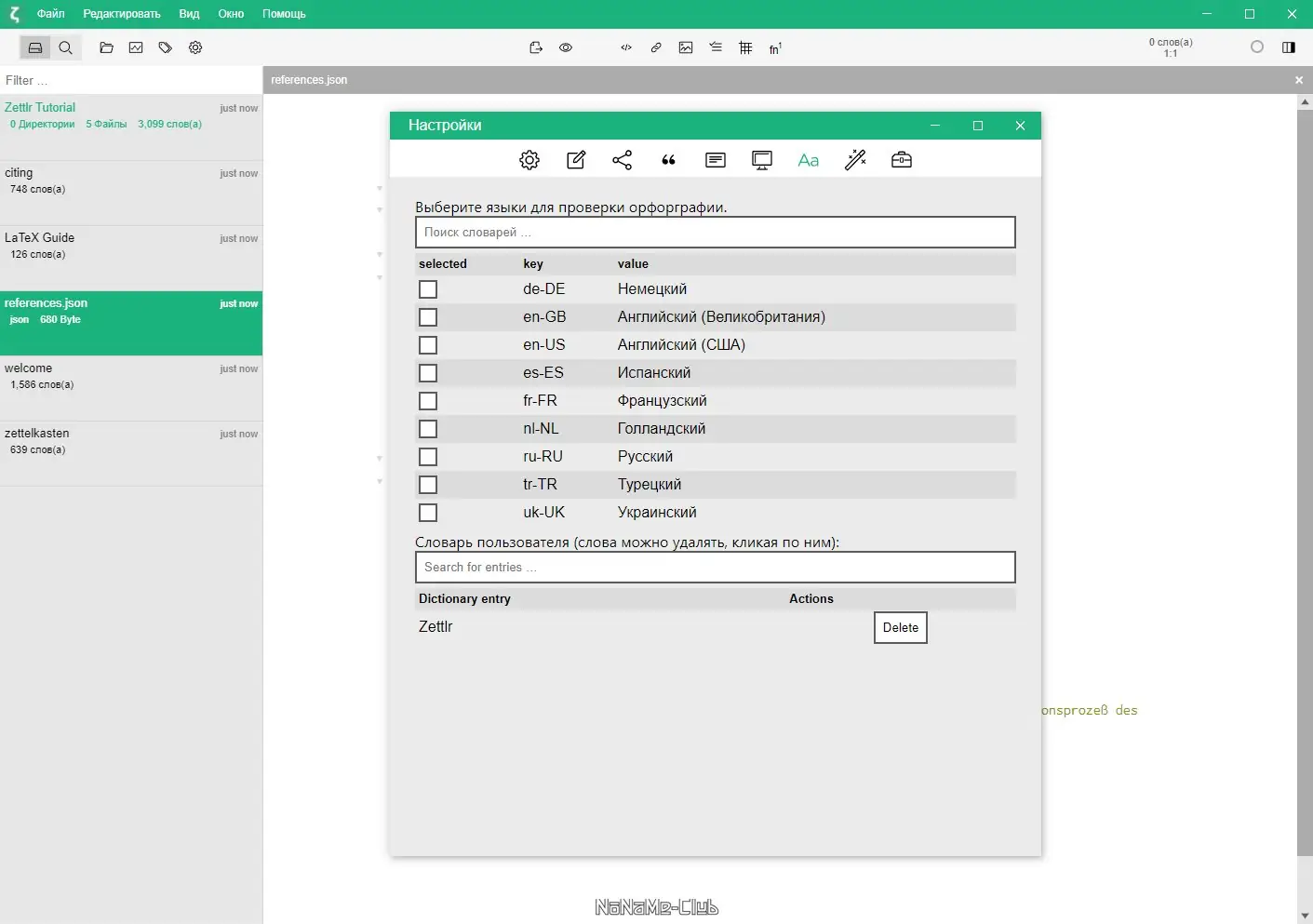Image resolution: width=1313 pixels, height=924 pixels.
Task: Click the export/share file icon
Action: pyautogui.click(x=536, y=47)
